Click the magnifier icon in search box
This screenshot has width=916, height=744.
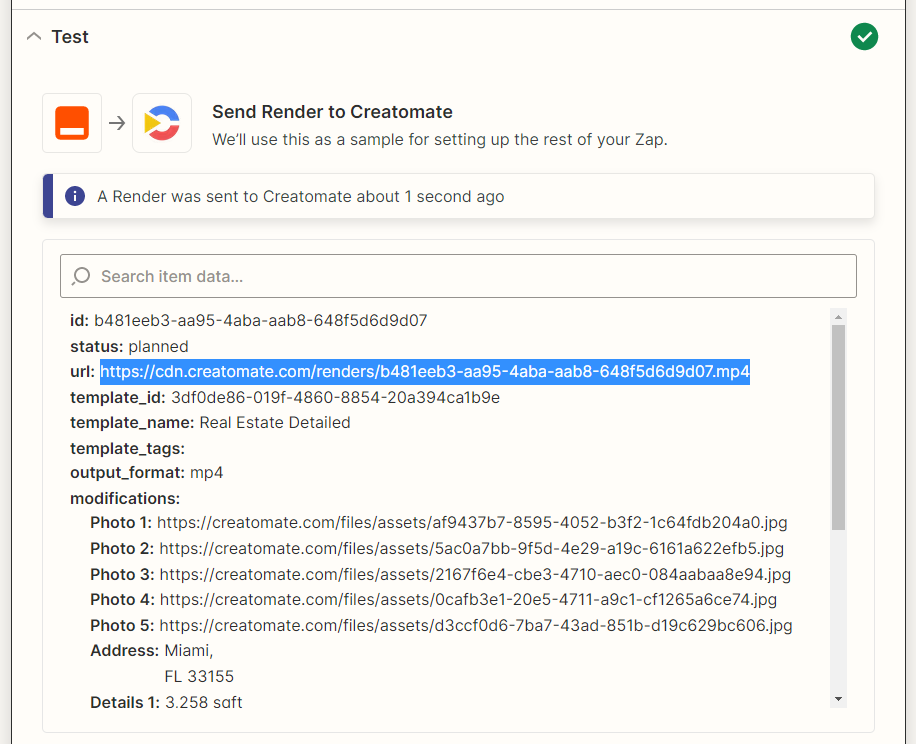coord(81,276)
